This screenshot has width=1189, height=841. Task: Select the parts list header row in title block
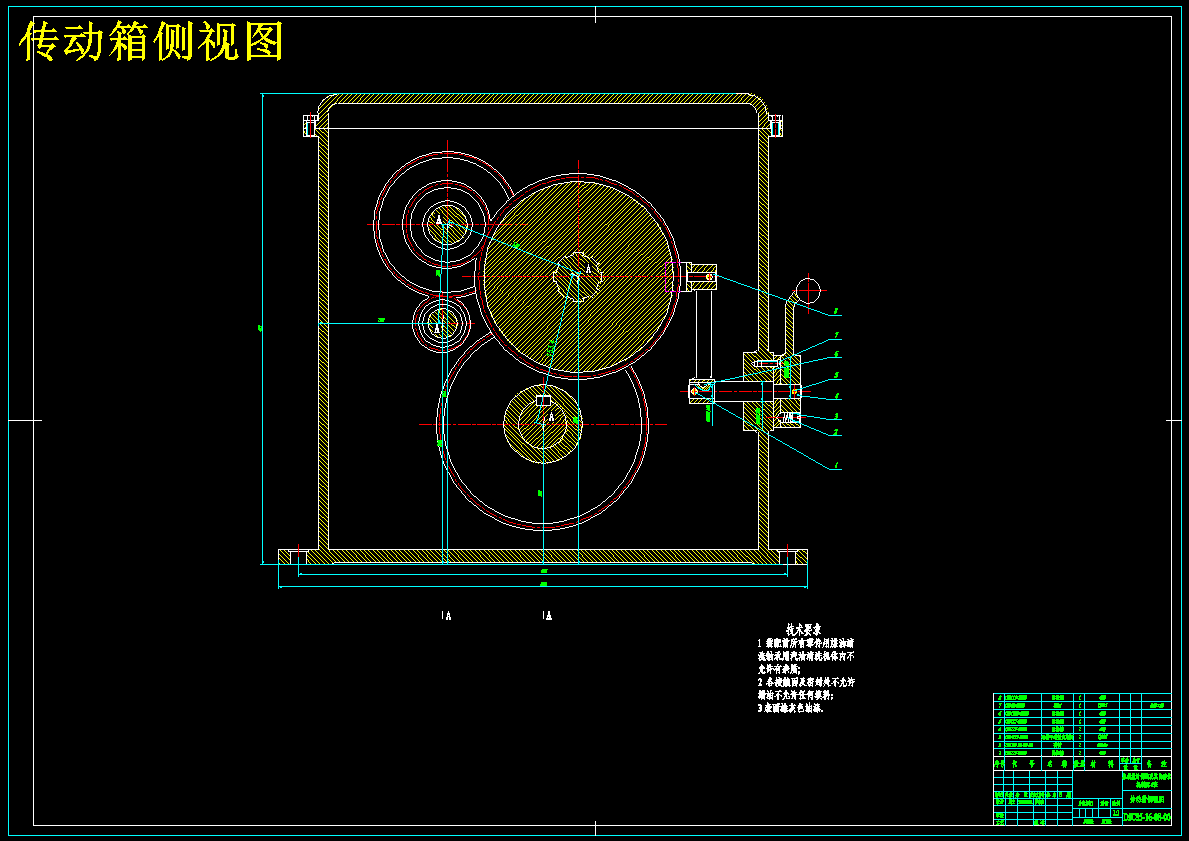click(1082, 764)
